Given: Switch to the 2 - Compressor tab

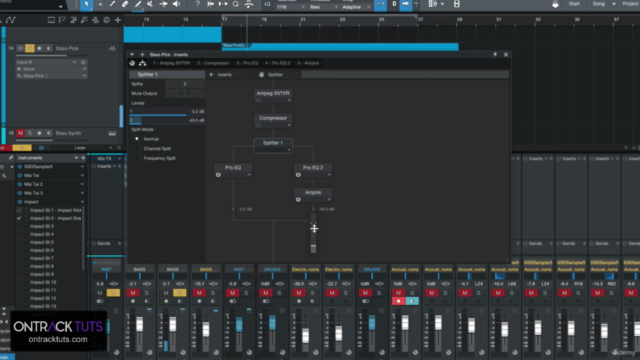Looking at the screenshot, I should (x=213, y=63).
